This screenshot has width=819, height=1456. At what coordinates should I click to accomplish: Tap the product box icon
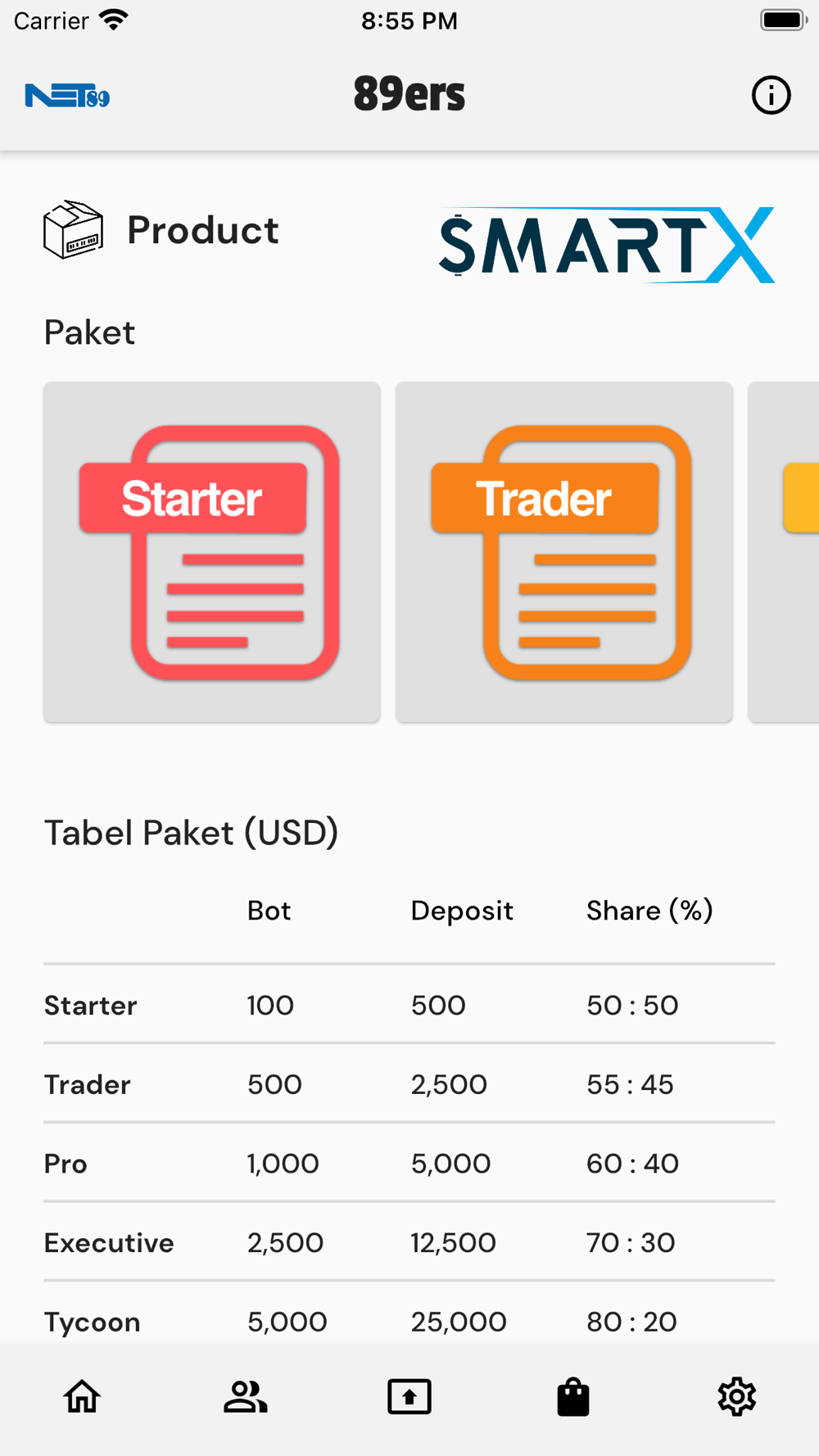coord(73,229)
